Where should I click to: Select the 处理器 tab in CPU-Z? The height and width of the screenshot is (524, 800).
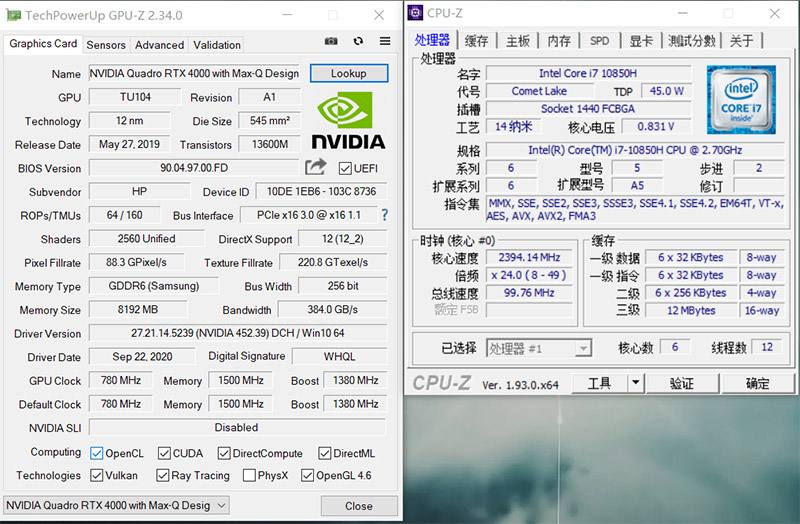432,40
